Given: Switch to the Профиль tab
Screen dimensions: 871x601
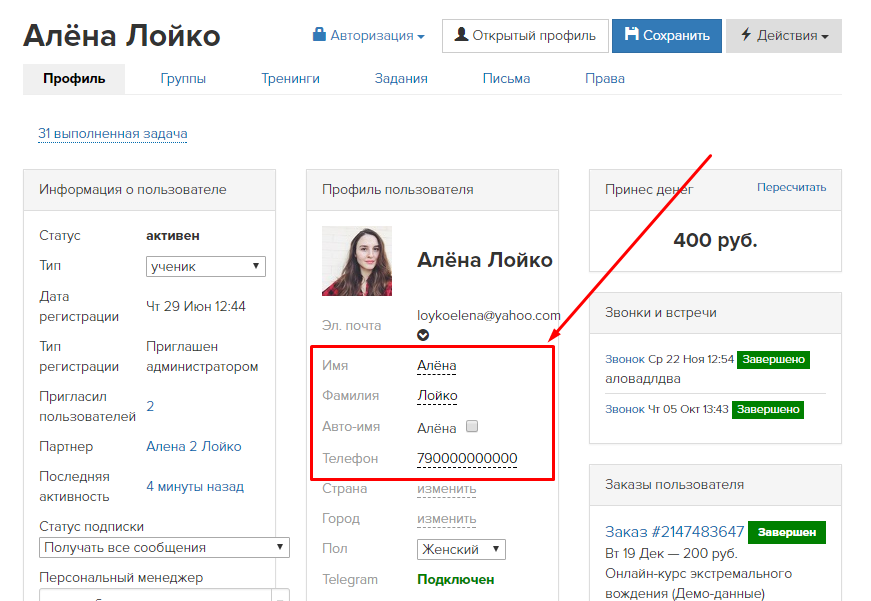Looking at the screenshot, I should tap(74, 78).
